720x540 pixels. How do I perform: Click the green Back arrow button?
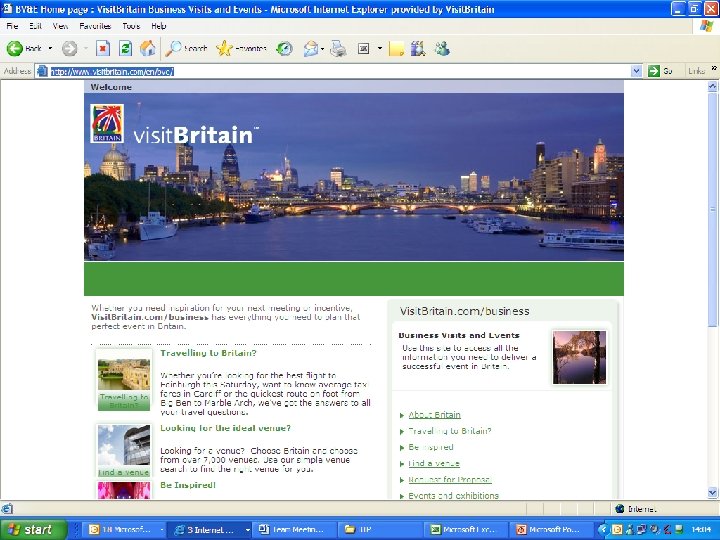pyautogui.click(x=15, y=48)
